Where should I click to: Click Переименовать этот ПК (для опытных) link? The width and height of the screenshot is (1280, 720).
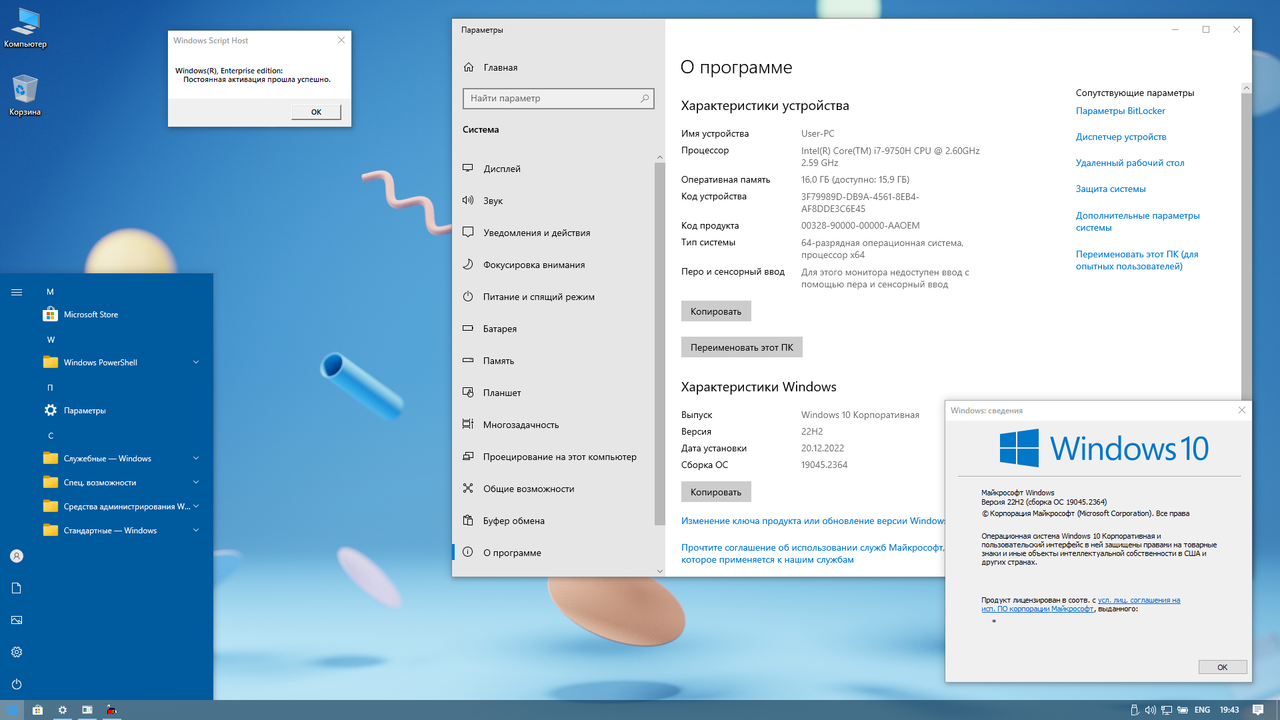(1137, 260)
